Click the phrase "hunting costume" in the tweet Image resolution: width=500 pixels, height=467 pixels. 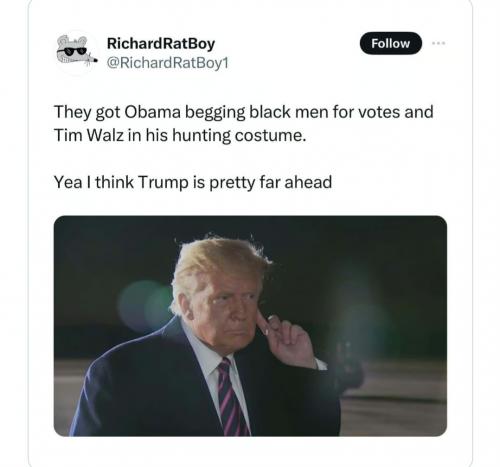[239, 136]
